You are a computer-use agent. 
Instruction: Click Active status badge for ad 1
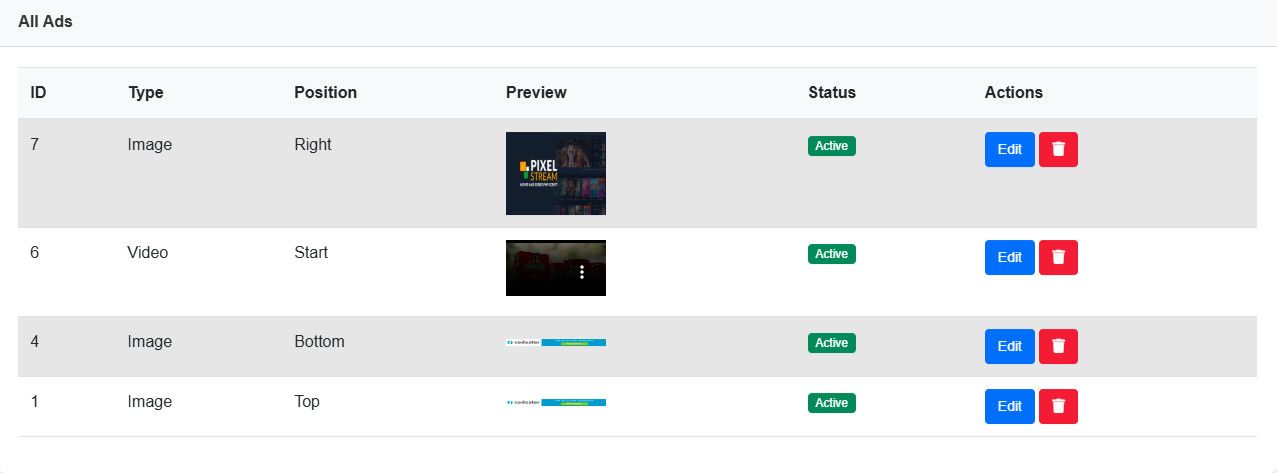tap(831, 403)
